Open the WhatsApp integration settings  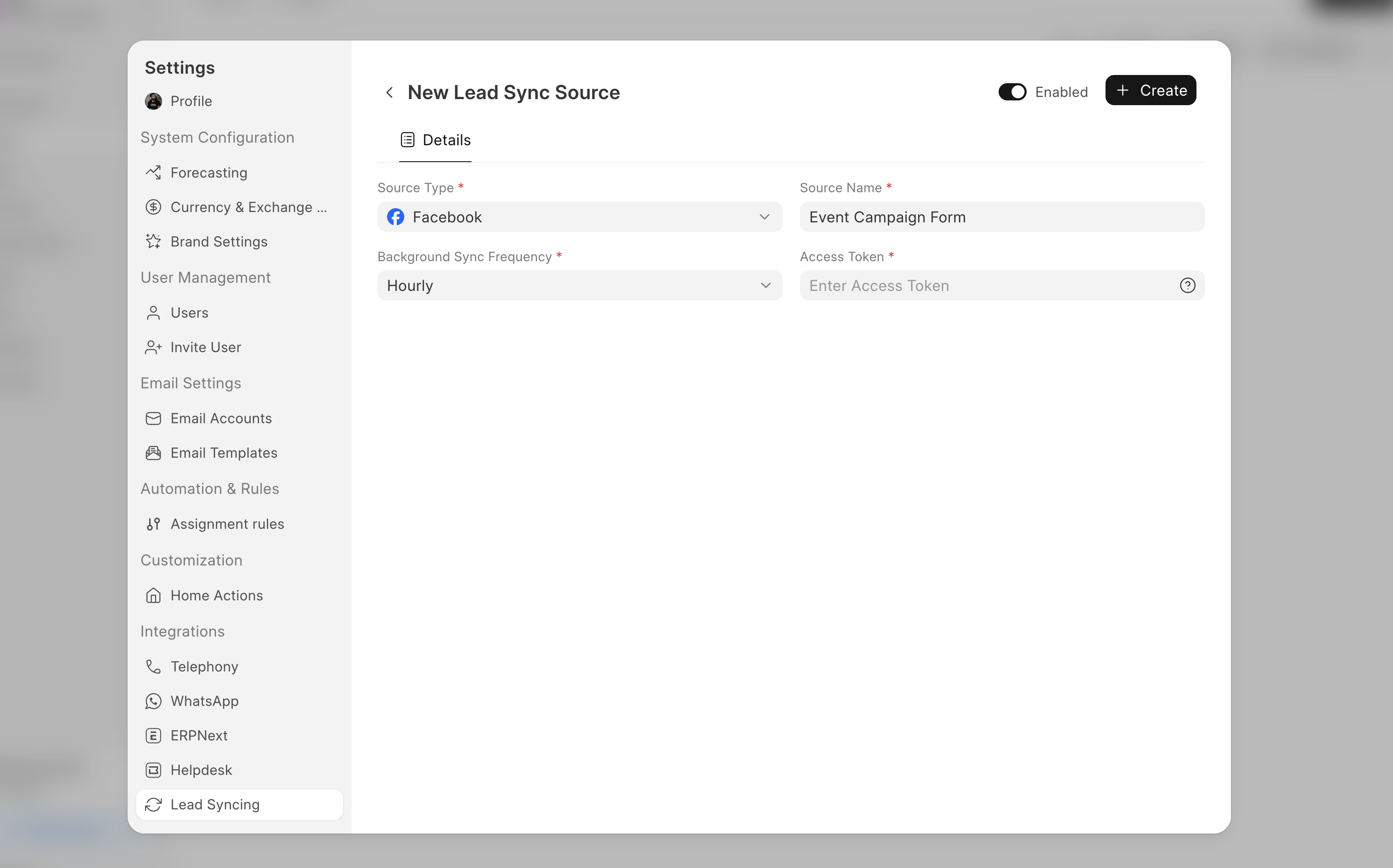pos(204,701)
